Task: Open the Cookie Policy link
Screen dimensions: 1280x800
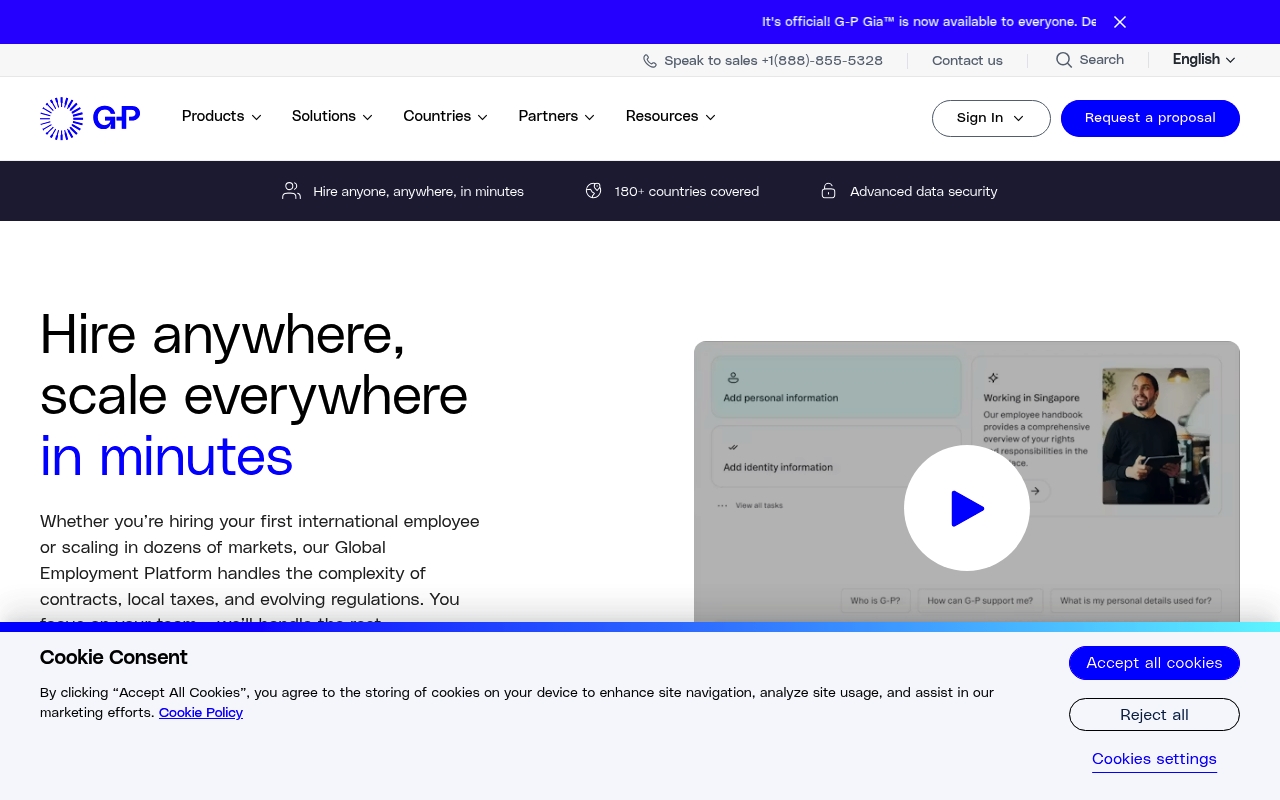Action: [201, 713]
